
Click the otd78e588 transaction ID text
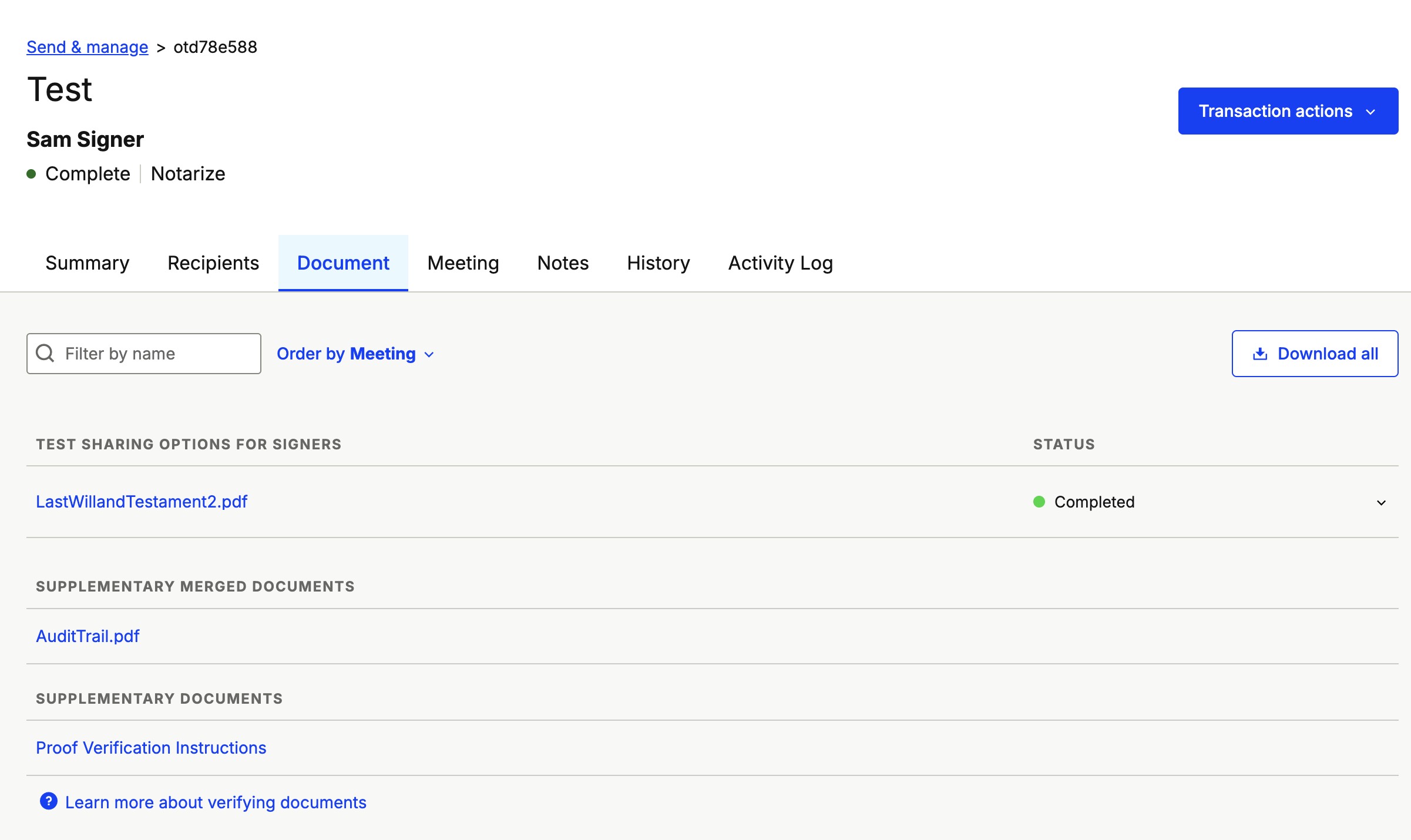tap(216, 47)
